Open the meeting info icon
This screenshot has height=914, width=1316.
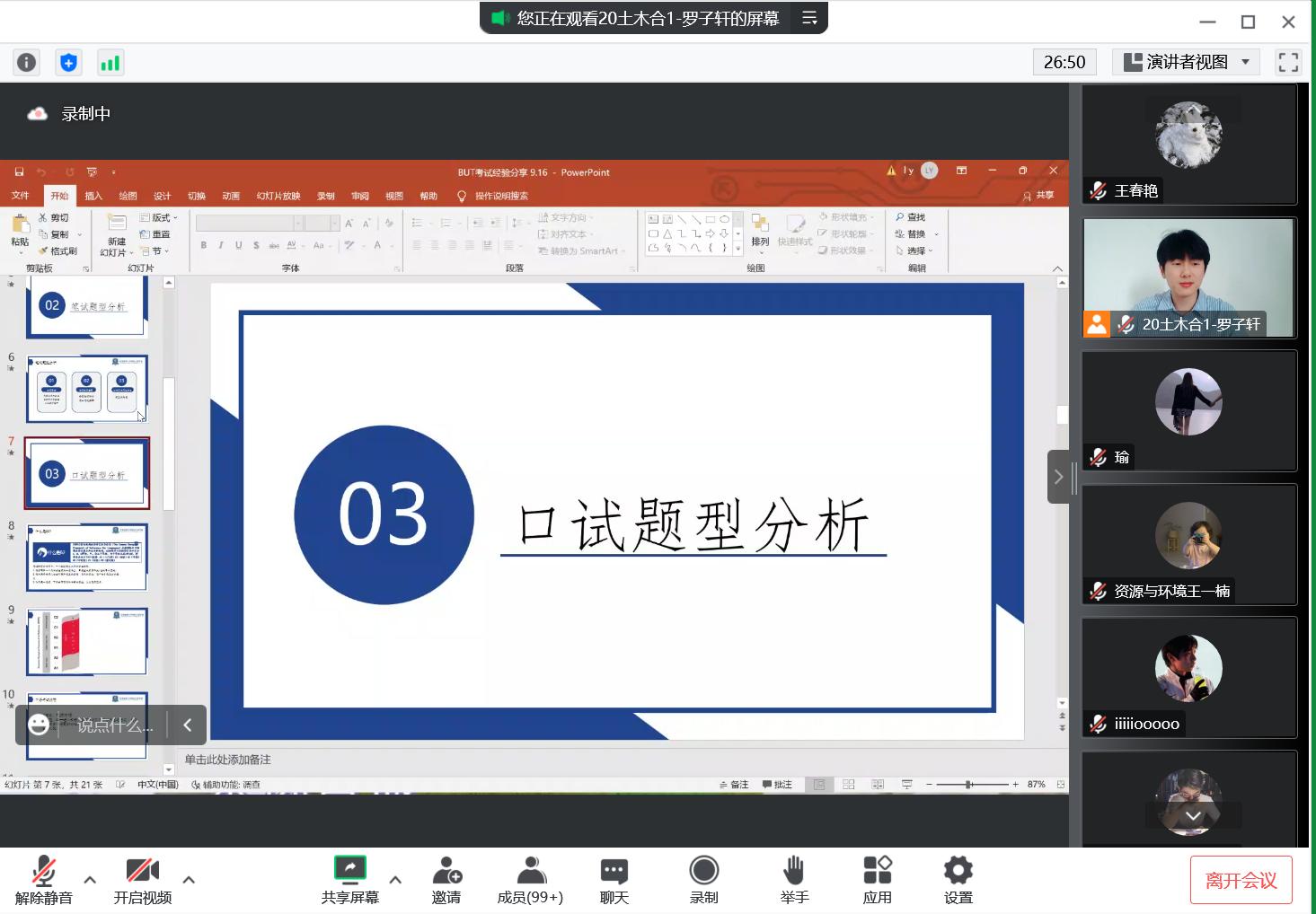pyautogui.click(x=27, y=62)
